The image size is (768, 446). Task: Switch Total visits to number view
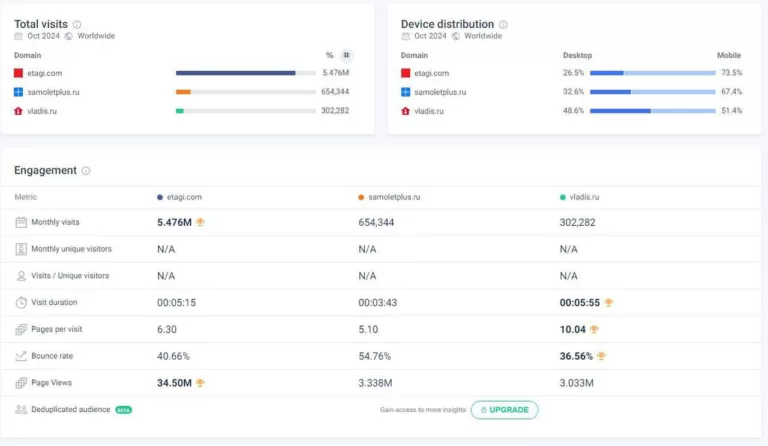click(x=346, y=55)
